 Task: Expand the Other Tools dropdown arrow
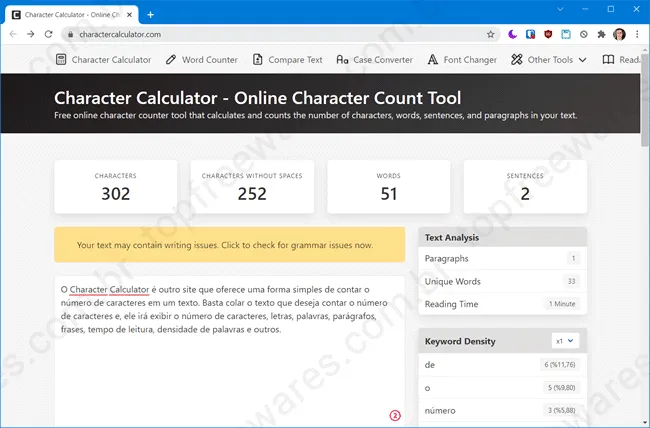[582, 60]
